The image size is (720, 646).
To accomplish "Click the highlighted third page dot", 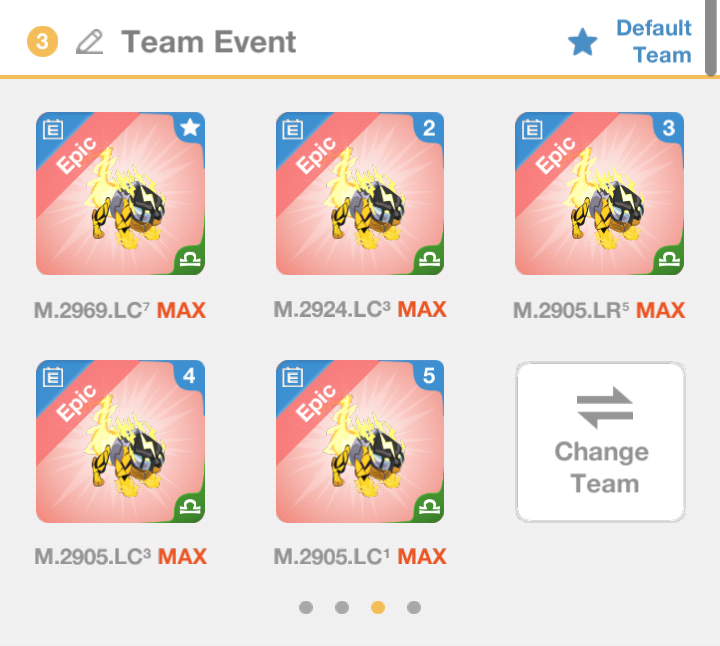I will [x=378, y=607].
